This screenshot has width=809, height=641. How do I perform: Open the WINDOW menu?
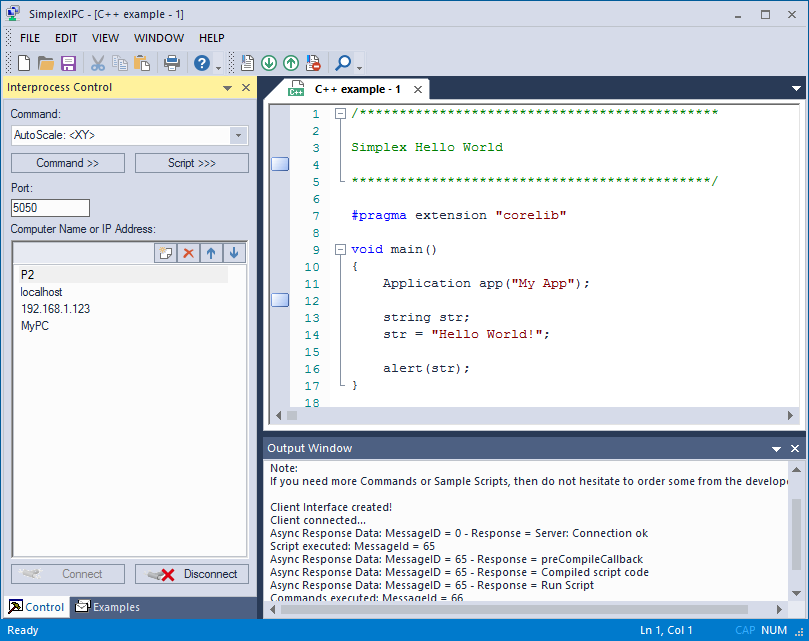[159, 38]
